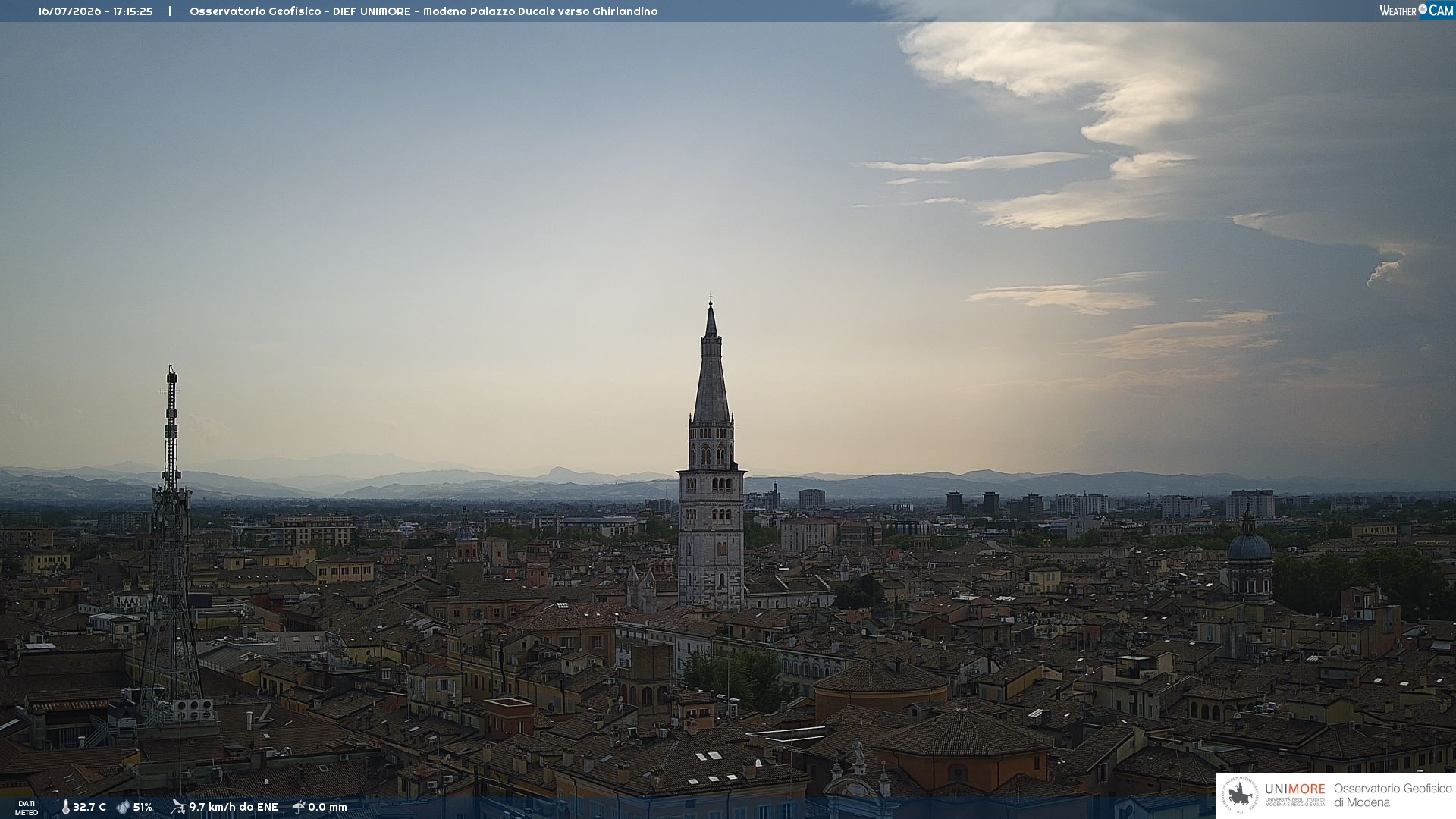Click the 'Osservatorio Geofisico di Modena' logo text
Viewport: 1456px width, 819px height.
tap(1392, 795)
